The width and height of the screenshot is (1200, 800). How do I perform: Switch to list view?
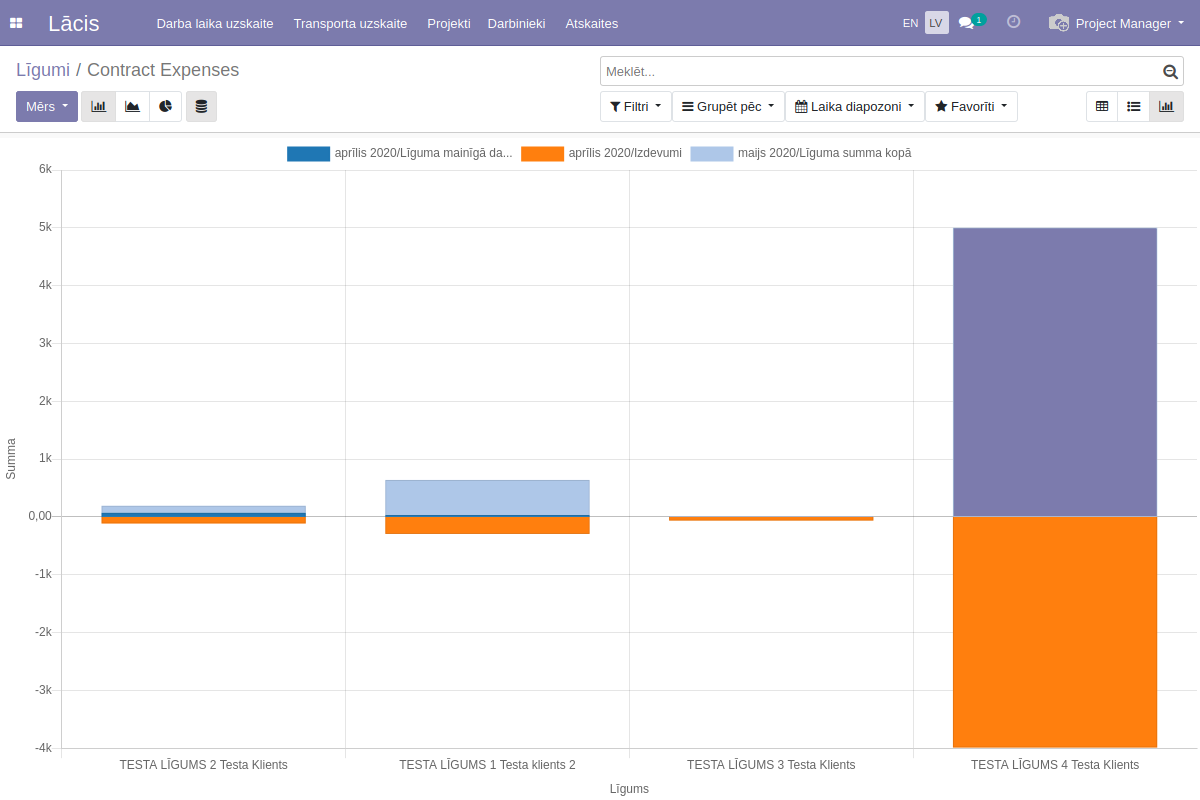tap(1134, 106)
